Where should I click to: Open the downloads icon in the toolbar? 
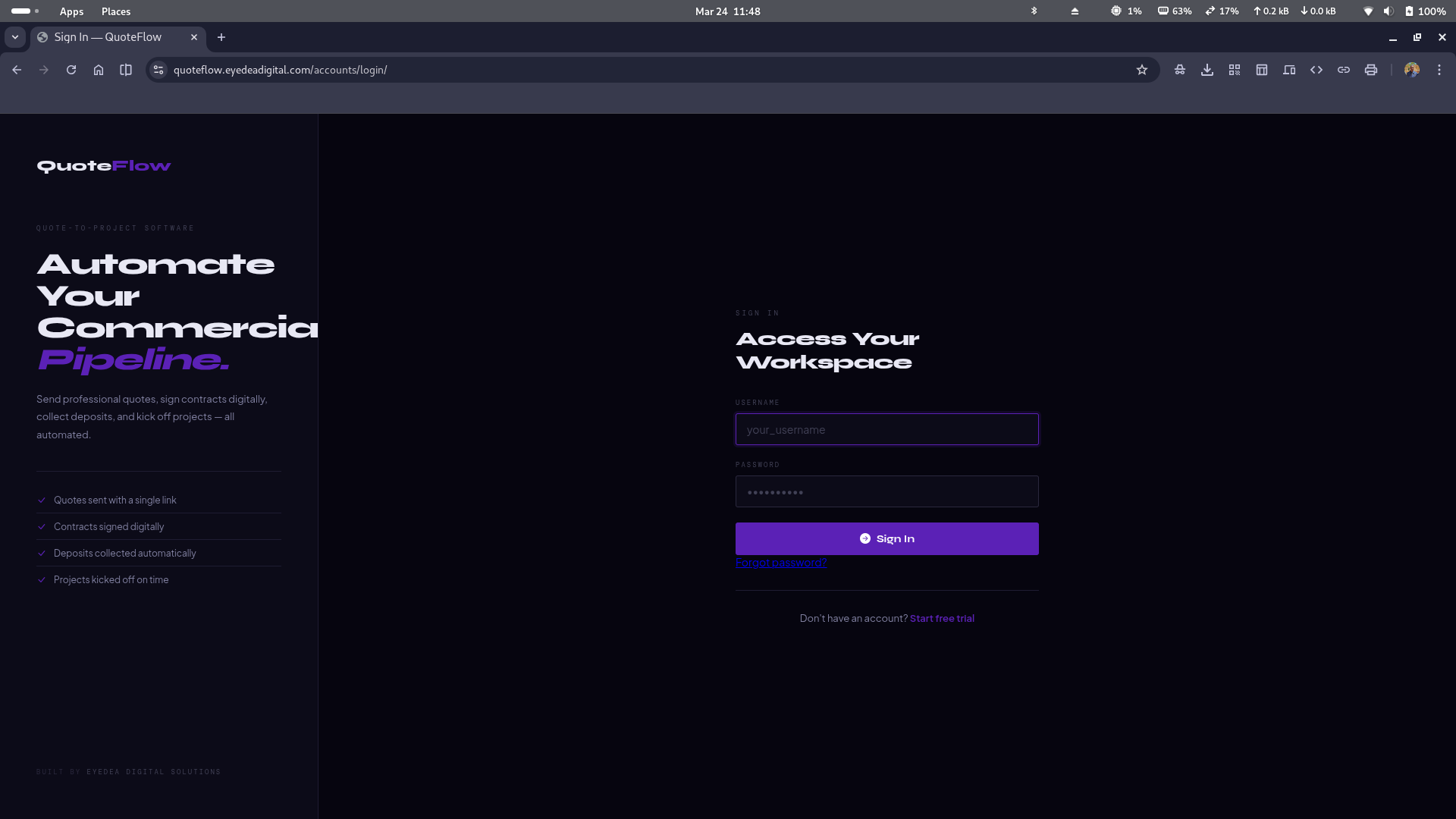(1207, 70)
